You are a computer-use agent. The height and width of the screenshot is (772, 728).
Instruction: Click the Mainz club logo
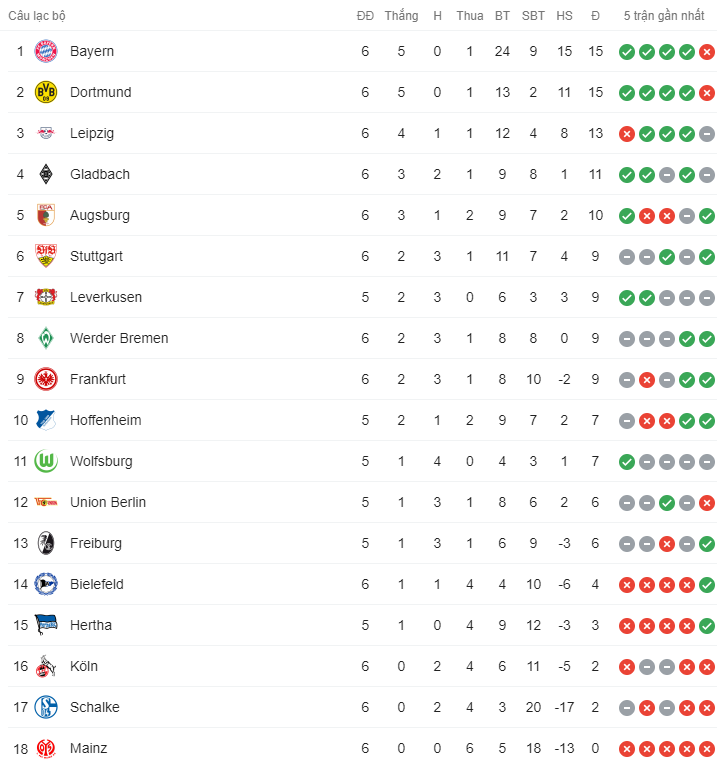point(46,749)
